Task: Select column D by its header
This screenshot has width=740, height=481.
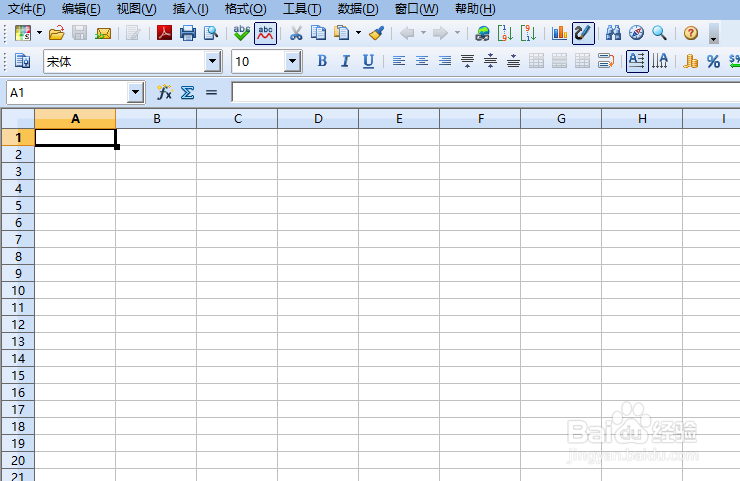Action: point(318,119)
